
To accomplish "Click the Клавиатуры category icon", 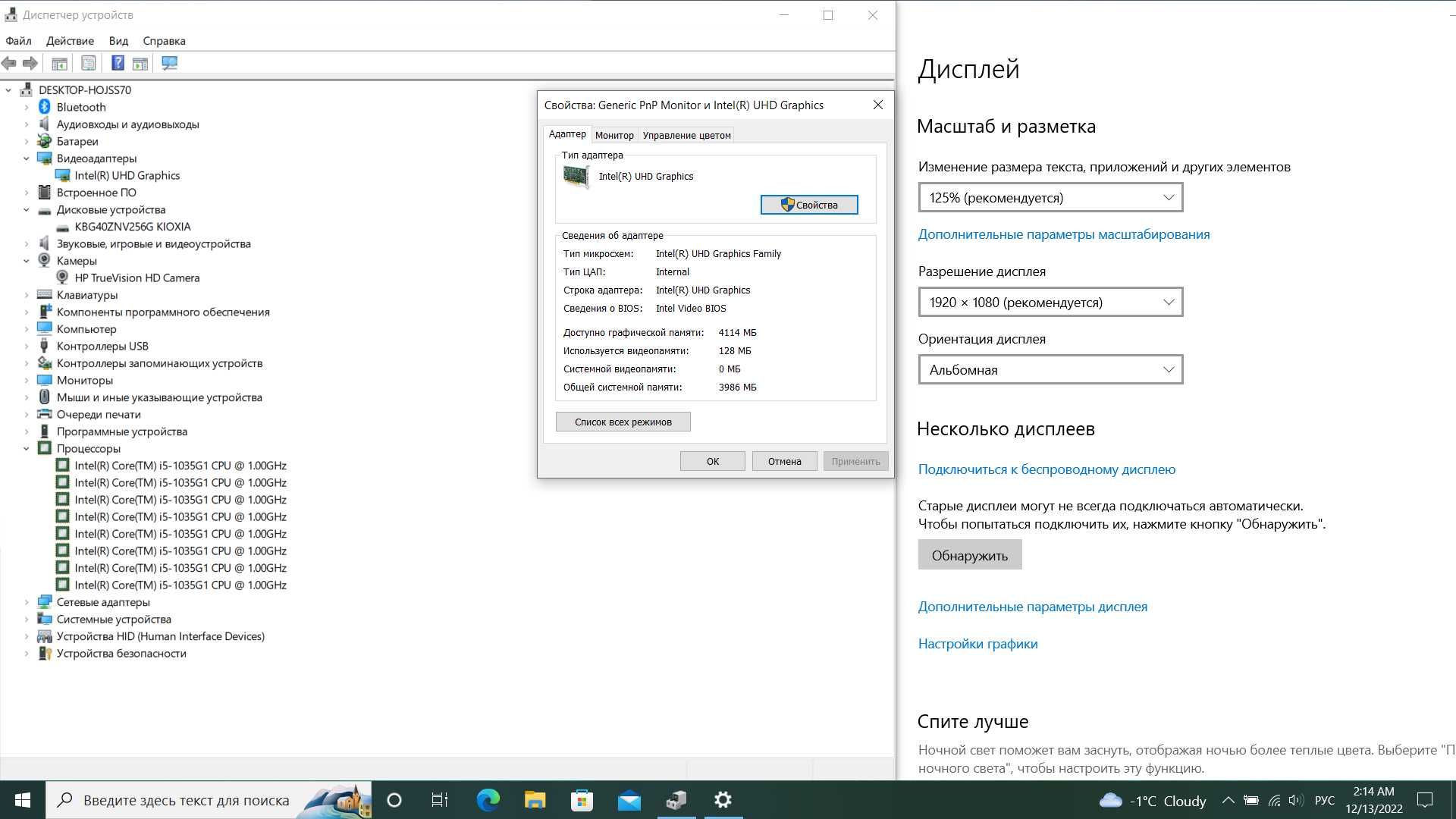I will click(44, 295).
